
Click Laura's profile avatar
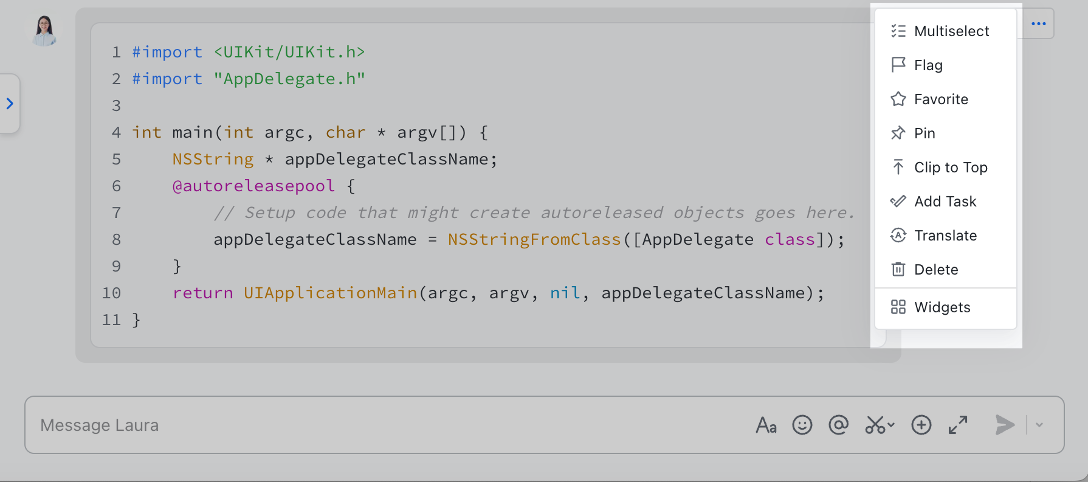coord(44,31)
